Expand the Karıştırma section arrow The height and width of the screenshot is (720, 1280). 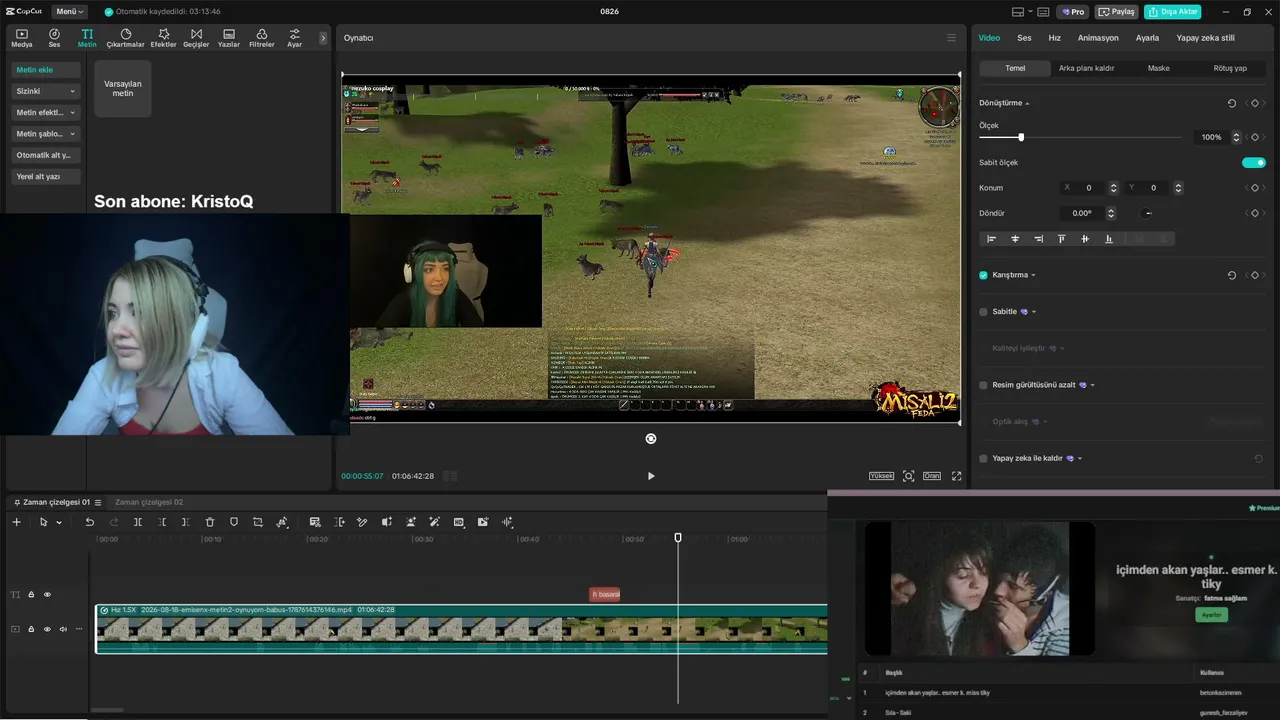[1033, 275]
